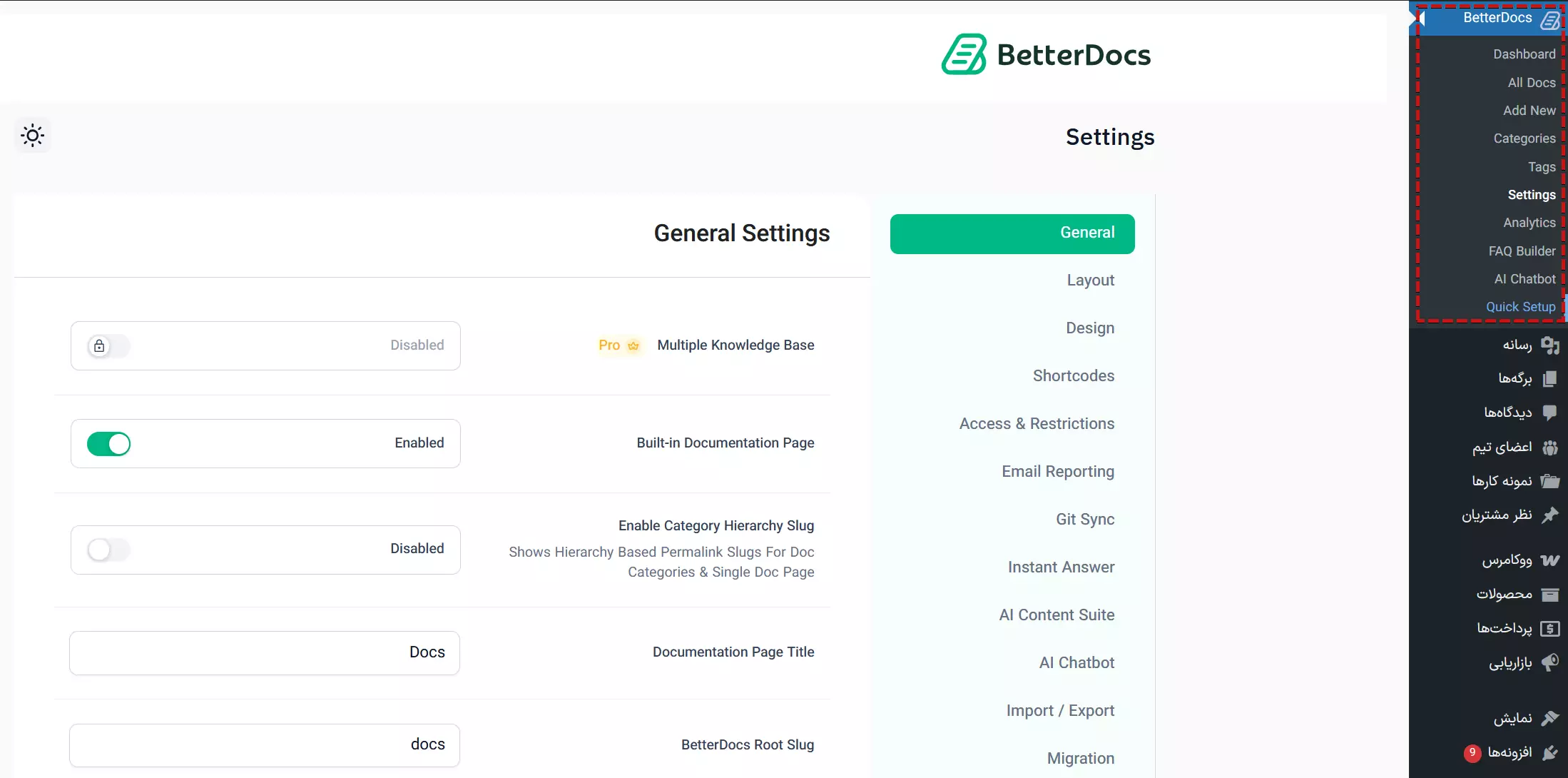Open the بازاریابی marketing megaphone icon
1568x778 pixels.
point(1549,663)
